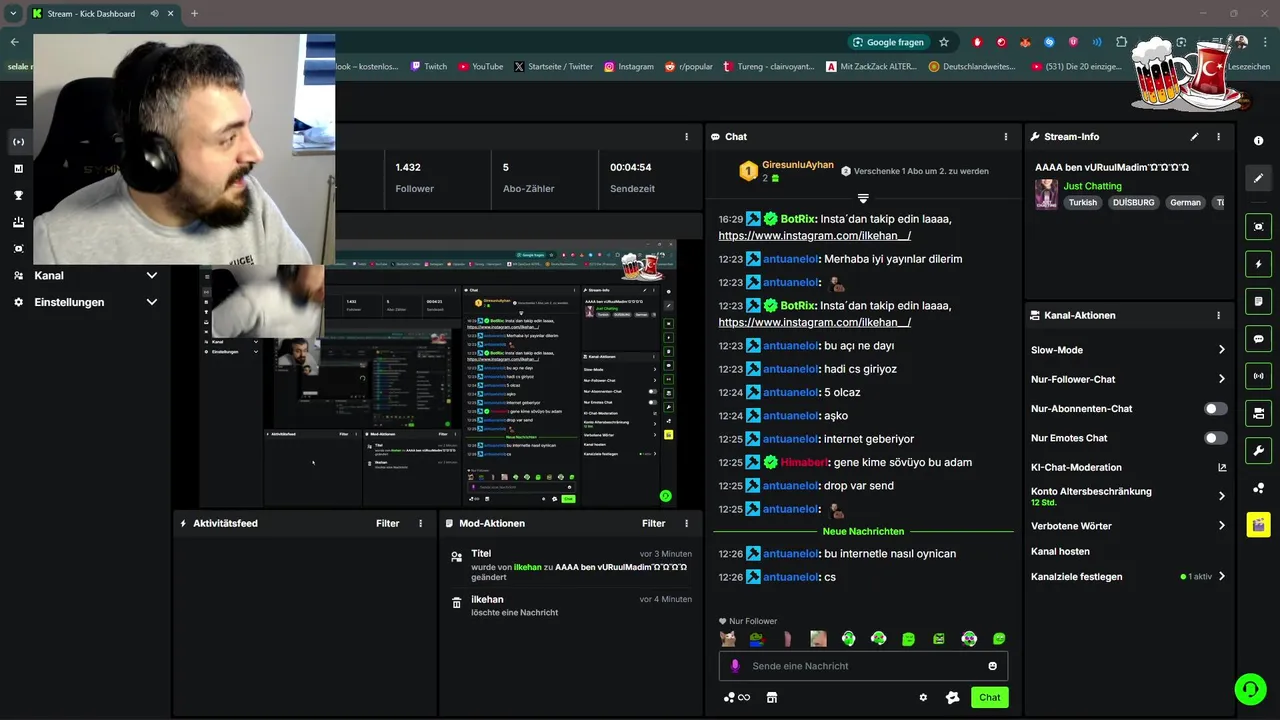Viewport: 1280px width, 720px height.
Task: Click the Google fragen button
Action: coord(888,42)
